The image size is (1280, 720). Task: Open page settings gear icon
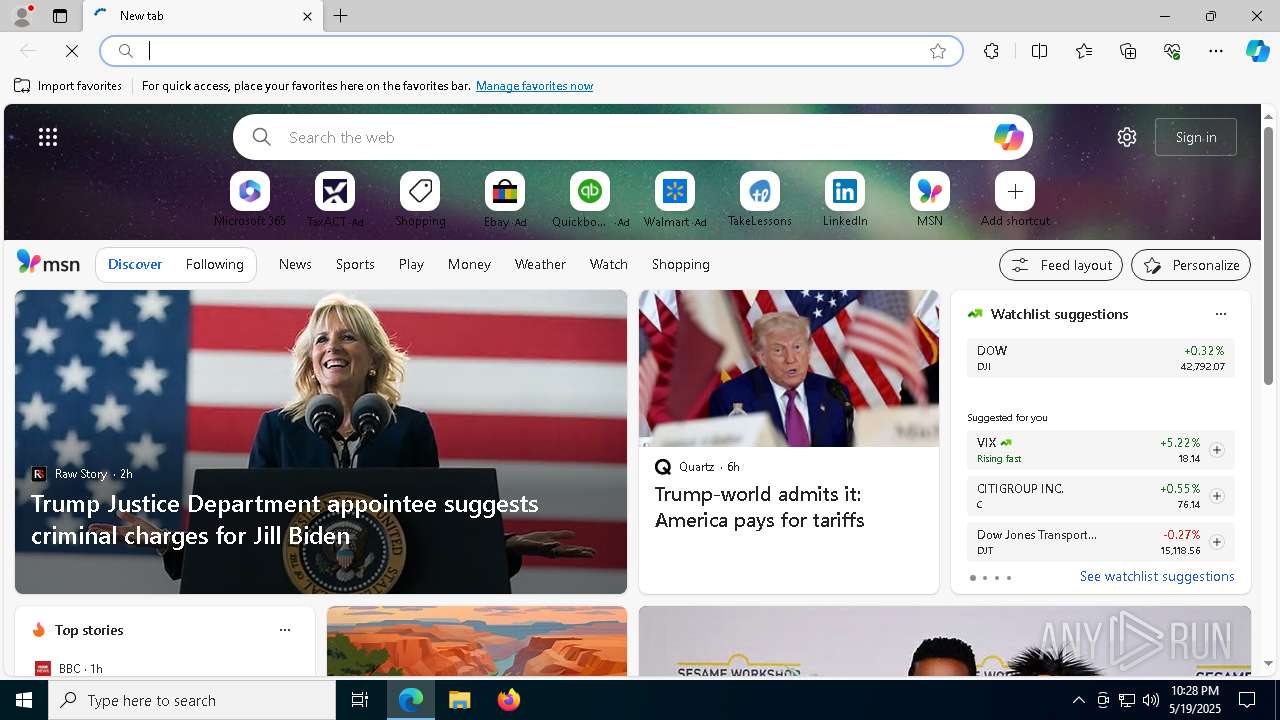[x=1127, y=137]
